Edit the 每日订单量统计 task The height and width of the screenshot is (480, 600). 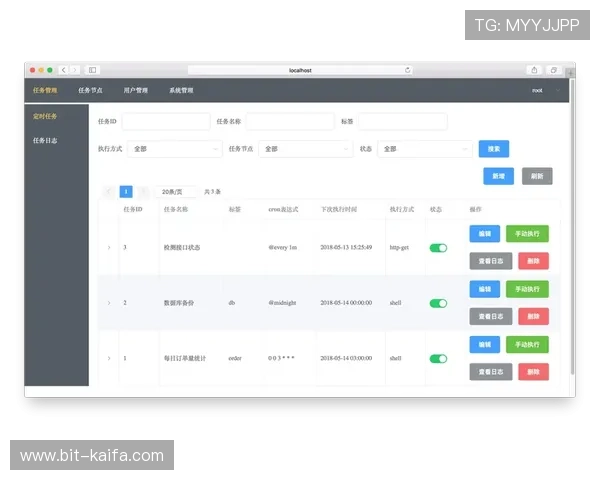coord(484,344)
